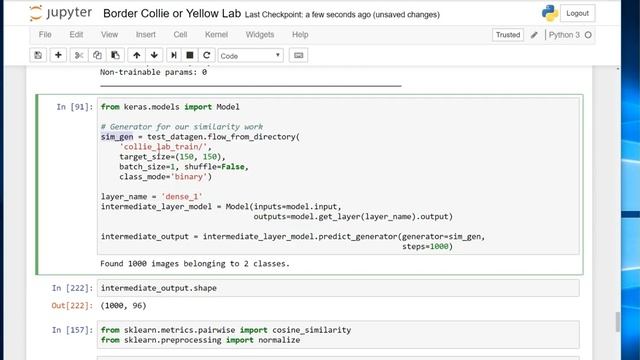Open the View menu
640x360 pixels.
tap(109, 35)
